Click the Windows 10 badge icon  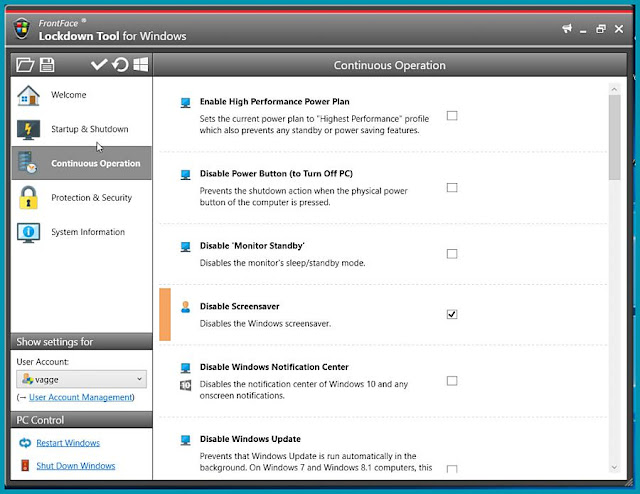[185, 385]
